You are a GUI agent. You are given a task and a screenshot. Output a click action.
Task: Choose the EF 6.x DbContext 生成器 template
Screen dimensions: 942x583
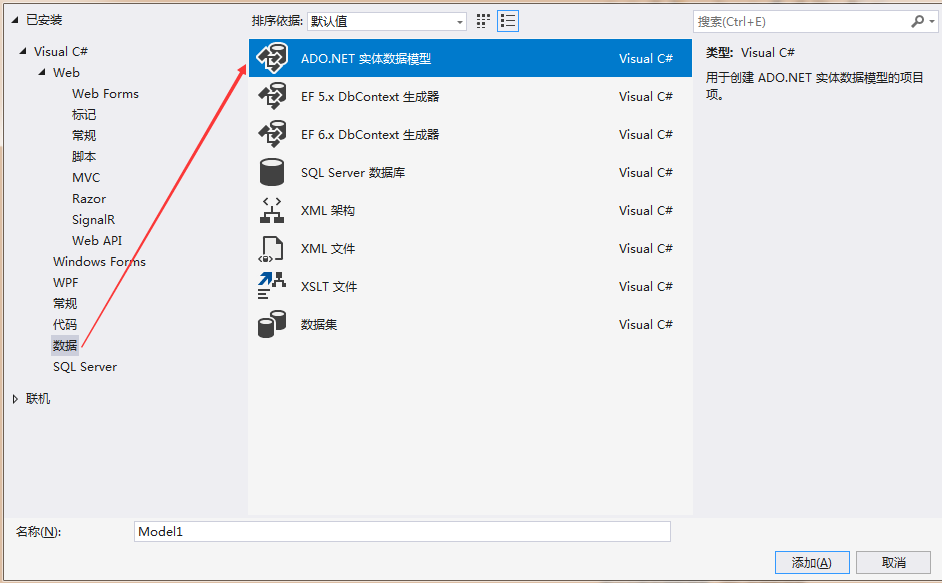click(271, 134)
